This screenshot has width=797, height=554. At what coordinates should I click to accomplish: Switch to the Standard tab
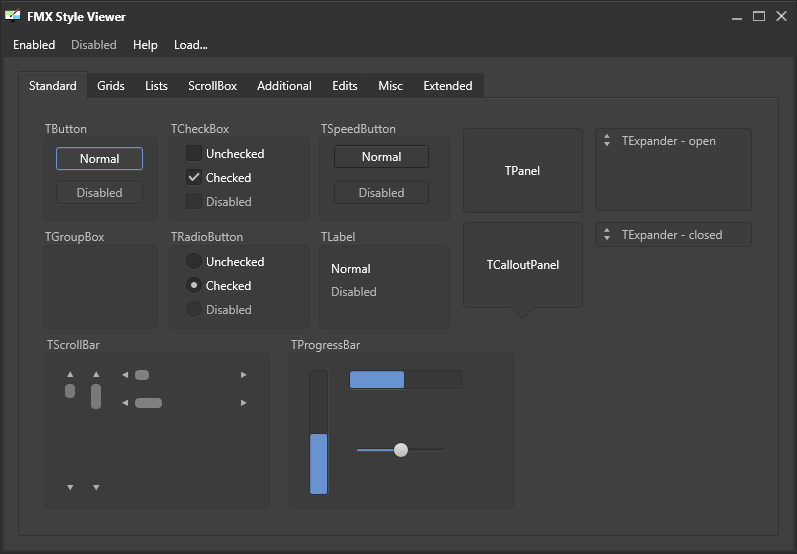tap(53, 85)
